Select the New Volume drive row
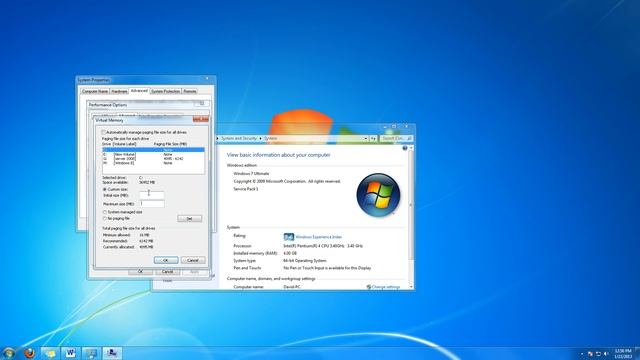 pos(153,154)
